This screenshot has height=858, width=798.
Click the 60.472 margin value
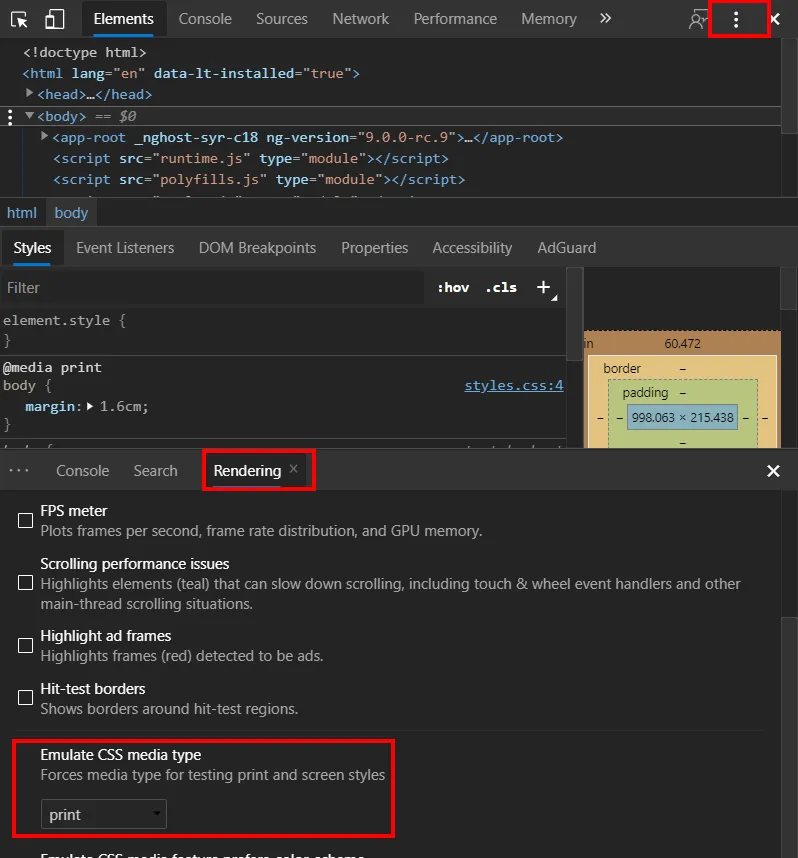click(683, 344)
